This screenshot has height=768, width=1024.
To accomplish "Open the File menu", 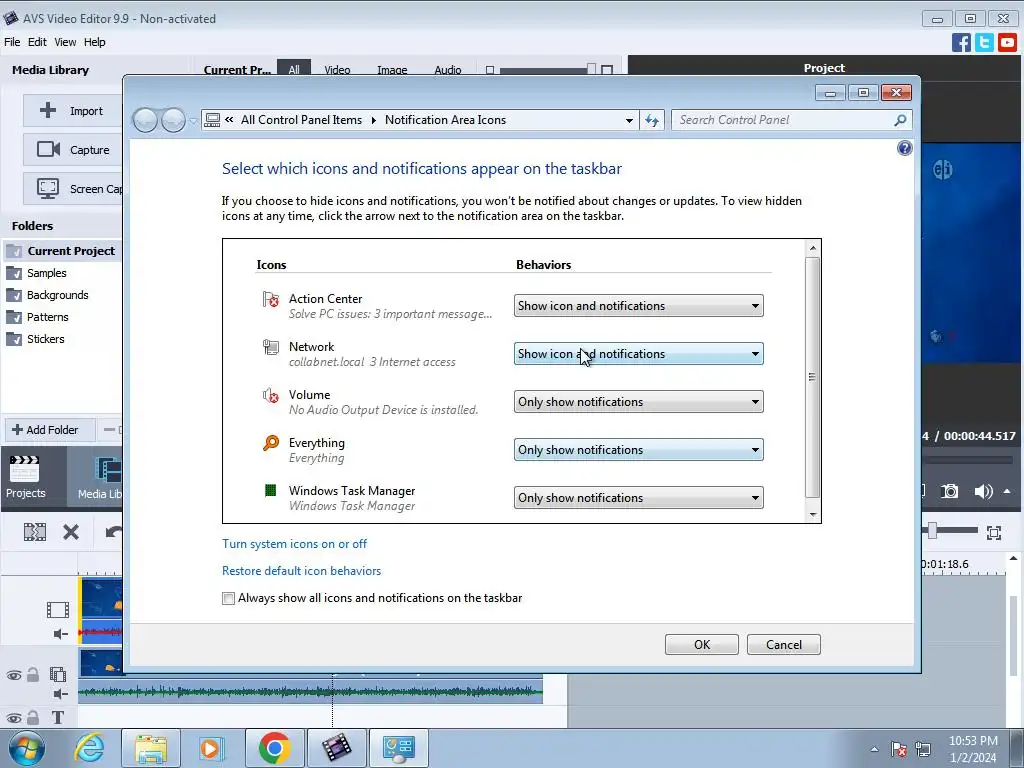I will click(x=12, y=42).
